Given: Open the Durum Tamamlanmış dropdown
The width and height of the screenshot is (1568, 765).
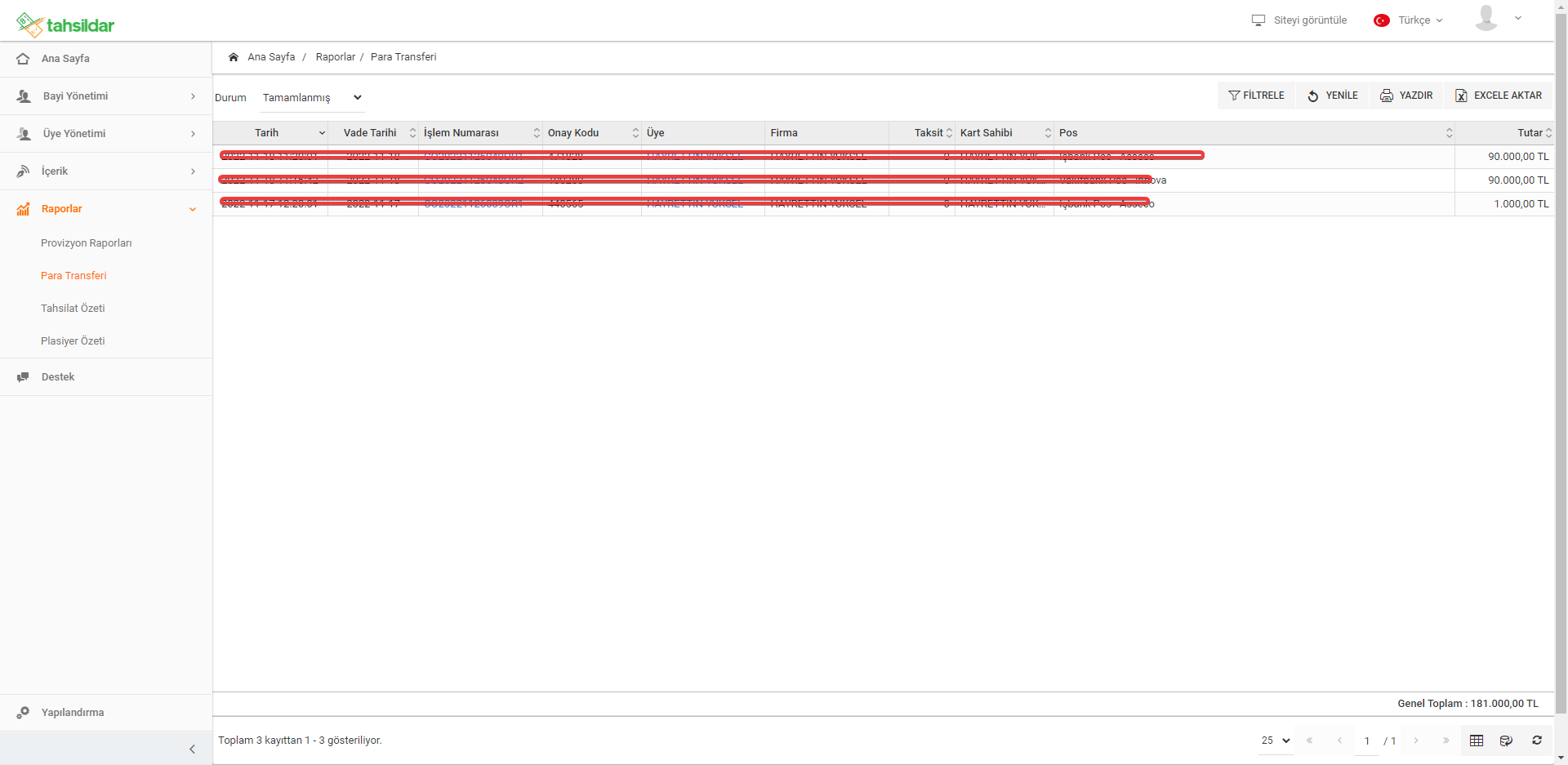Looking at the screenshot, I should pos(312,98).
